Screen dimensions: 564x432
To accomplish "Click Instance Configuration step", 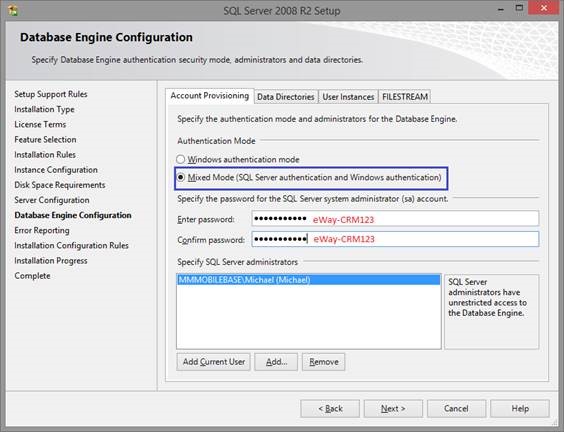I will tap(56, 170).
